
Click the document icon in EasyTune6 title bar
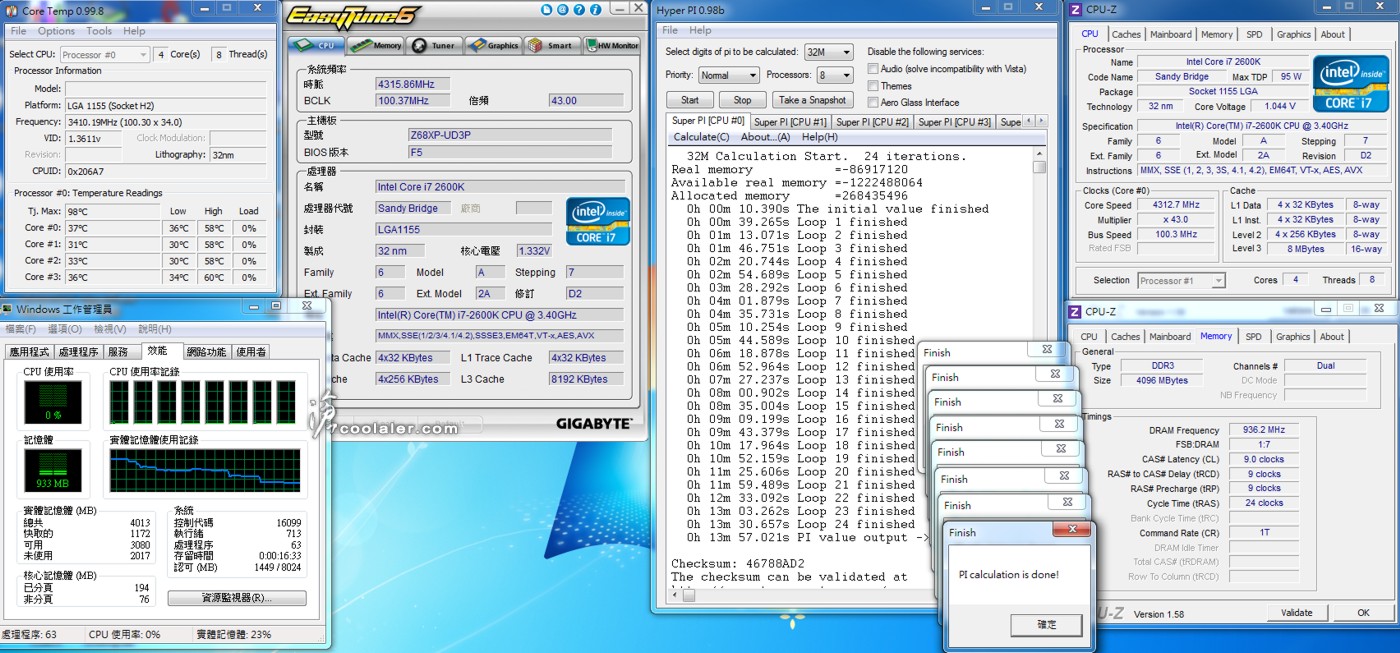coord(545,10)
